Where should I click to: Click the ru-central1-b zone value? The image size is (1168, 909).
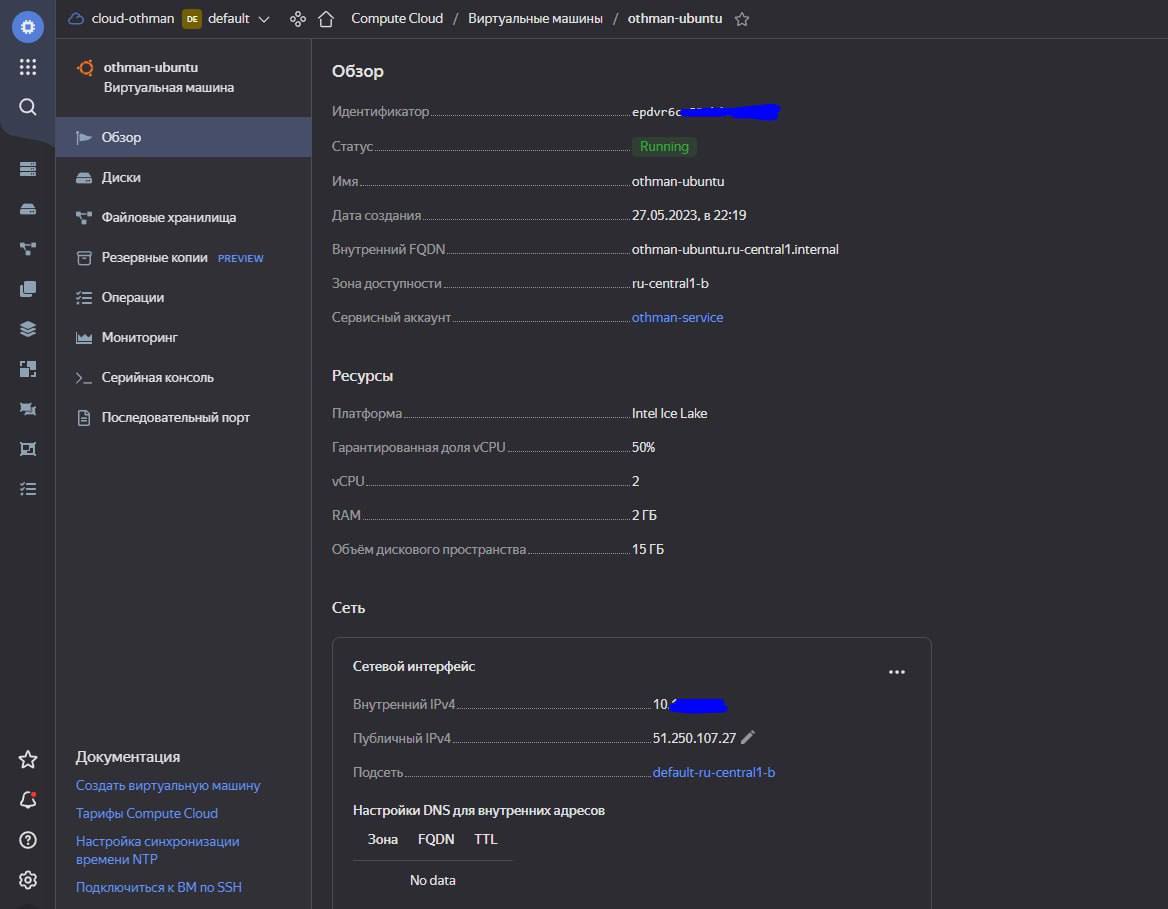pyautogui.click(x=670, y=283)
